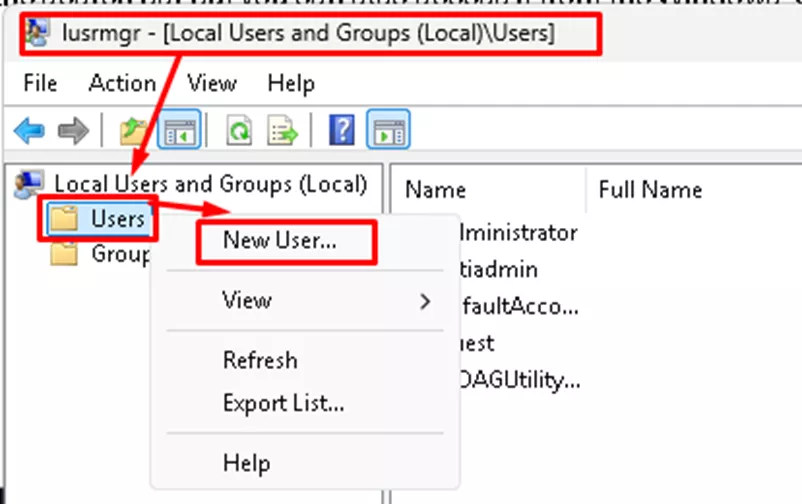Click the Back arrow toolbar icon

click(29, 130)
